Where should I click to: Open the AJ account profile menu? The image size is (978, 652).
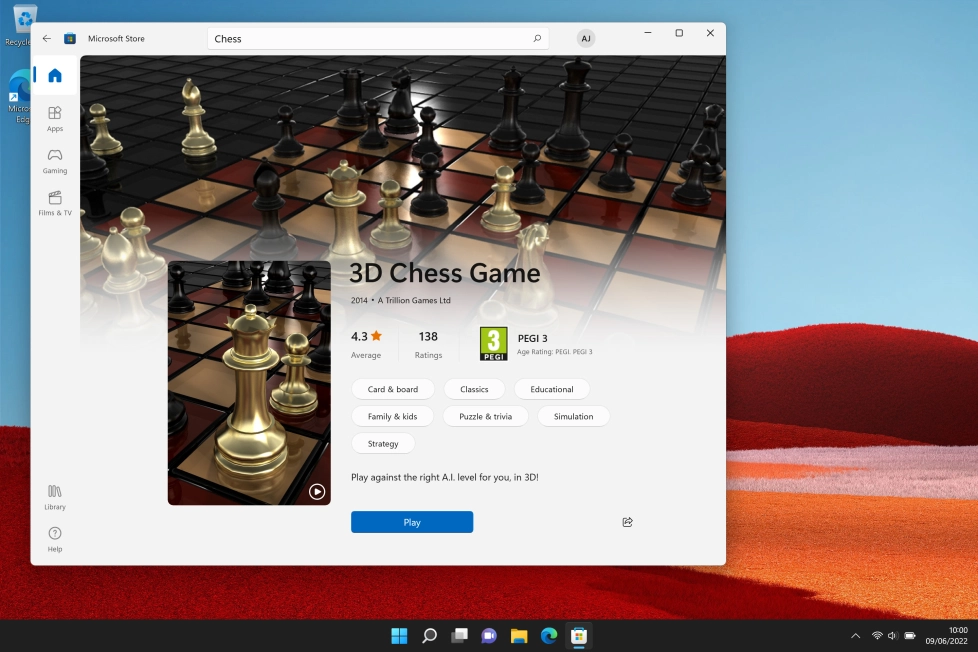[586, 39]
